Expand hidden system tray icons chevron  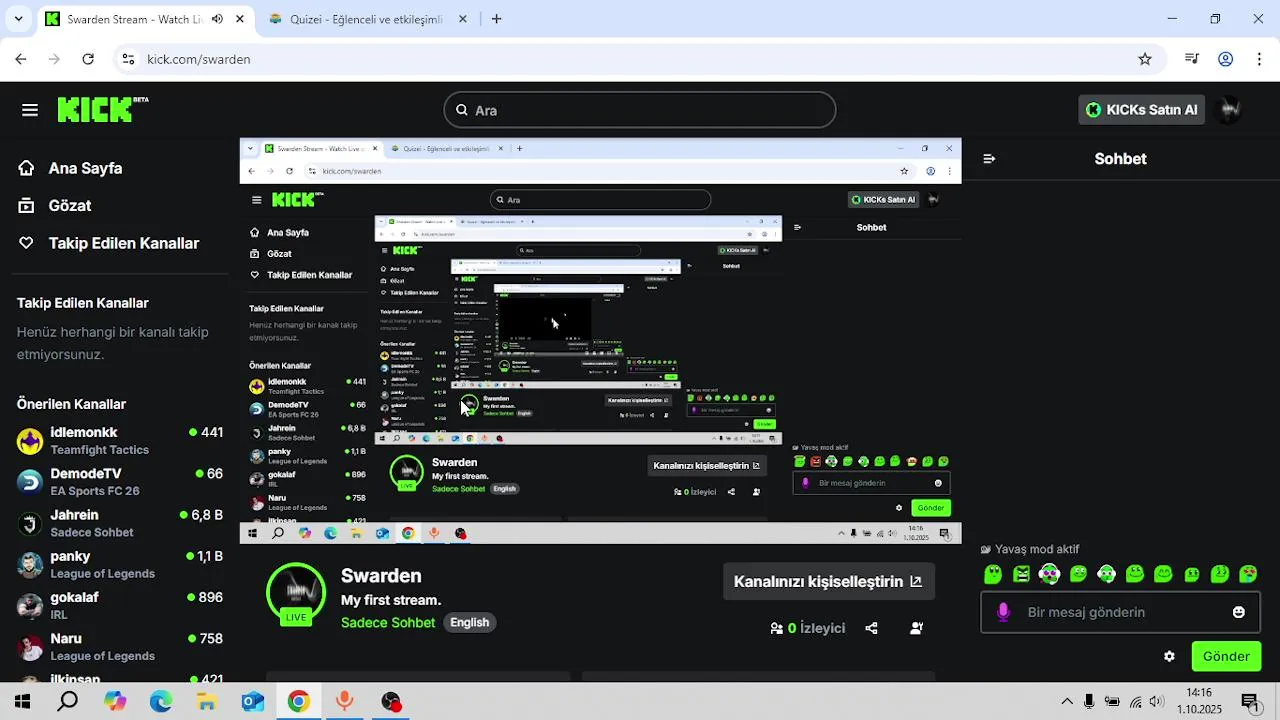click(x=1067, y=702)
